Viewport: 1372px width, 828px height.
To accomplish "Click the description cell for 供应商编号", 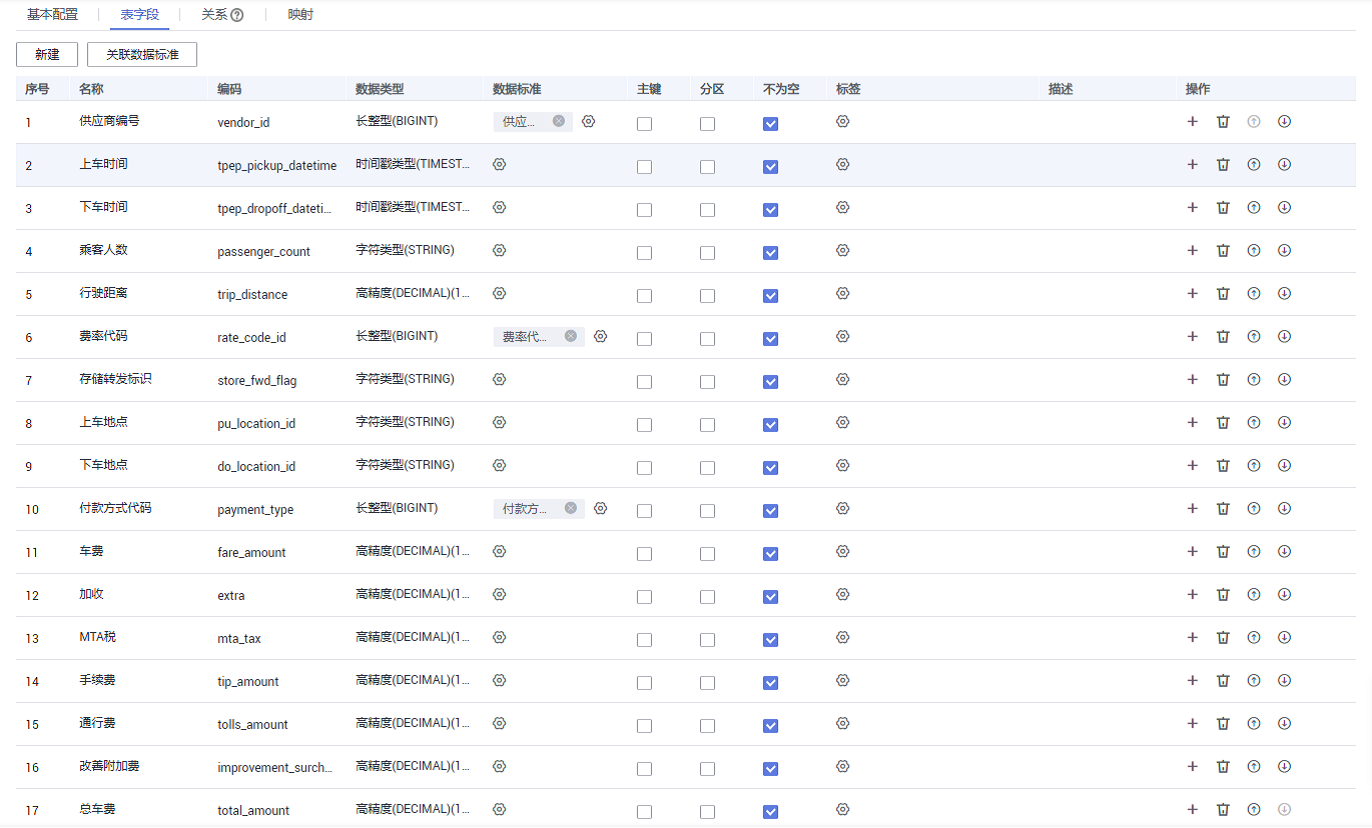I will (1108, 122).
